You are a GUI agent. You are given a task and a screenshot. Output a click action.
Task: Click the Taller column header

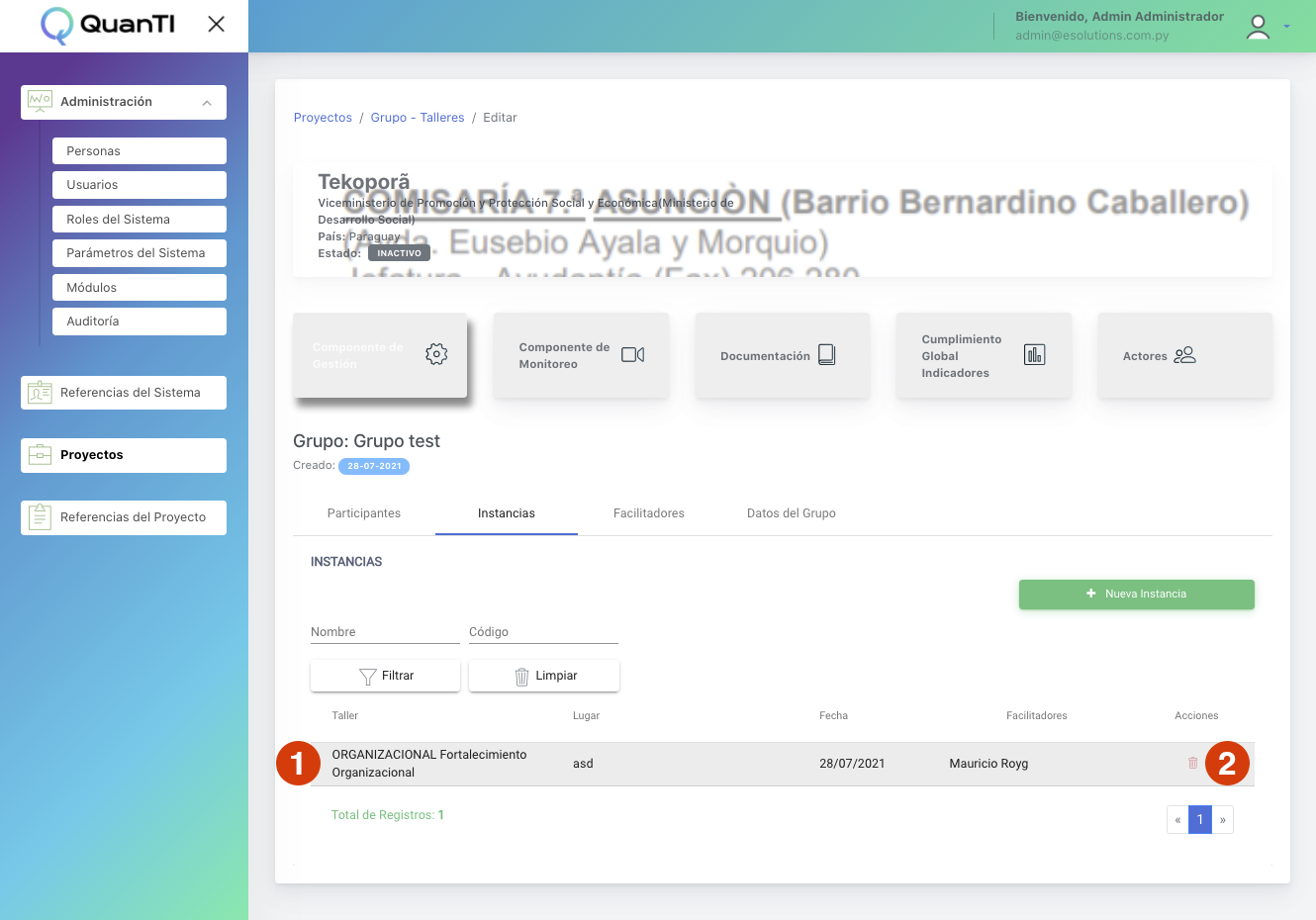(345, 715)
